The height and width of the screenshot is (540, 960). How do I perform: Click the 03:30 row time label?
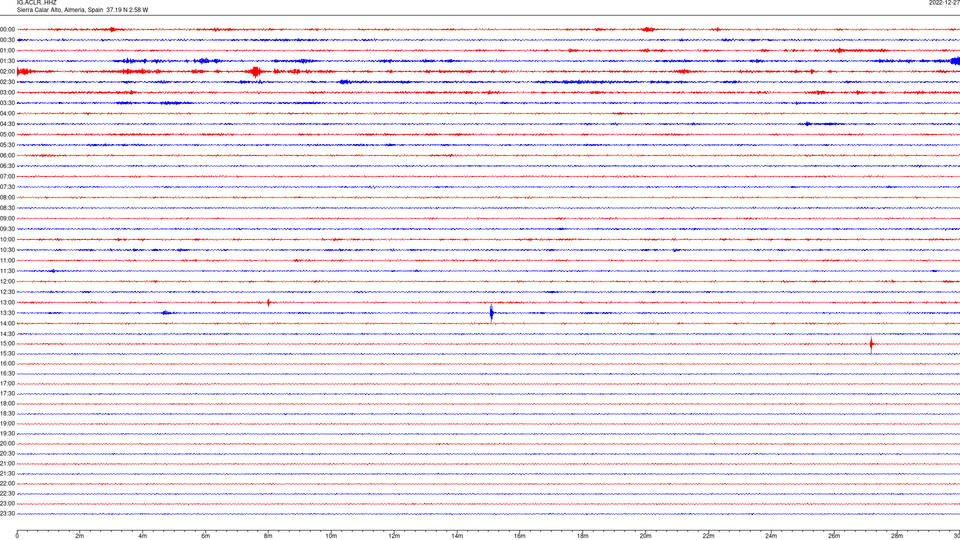(x=7, y=103)
